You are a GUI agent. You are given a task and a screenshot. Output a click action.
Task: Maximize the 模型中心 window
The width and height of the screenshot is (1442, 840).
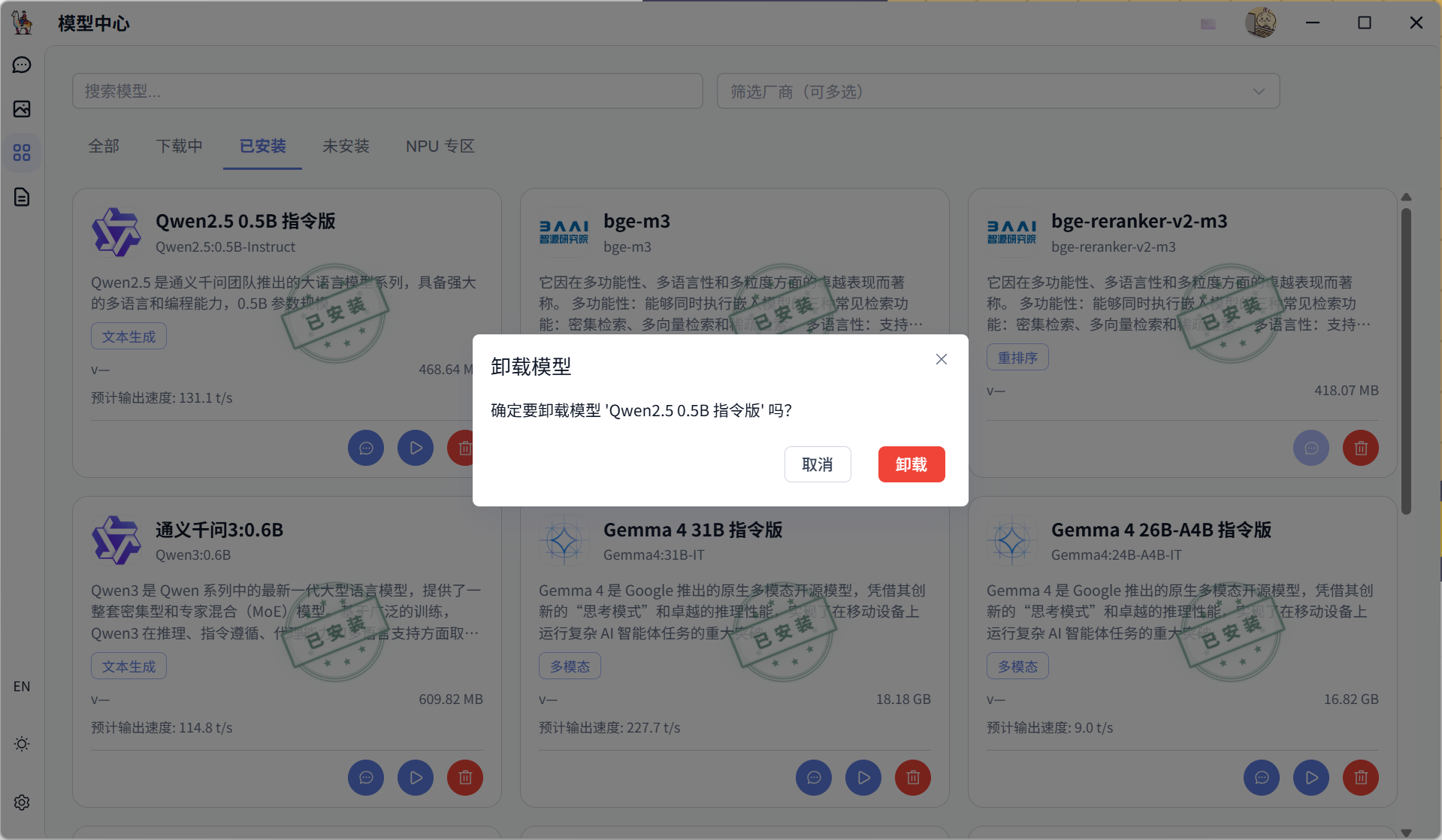[x=1365, y=23]
